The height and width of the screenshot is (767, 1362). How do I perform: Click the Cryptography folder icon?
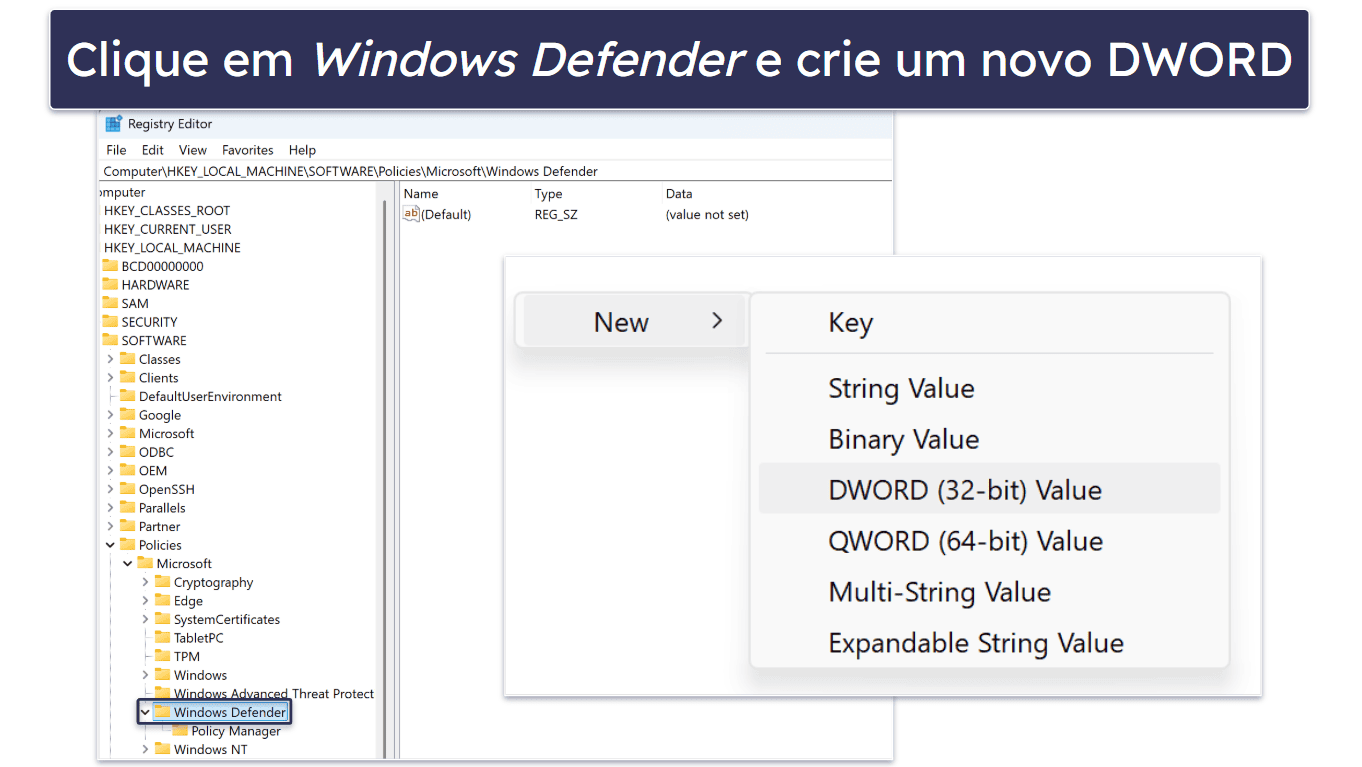[x=162, y=582]
